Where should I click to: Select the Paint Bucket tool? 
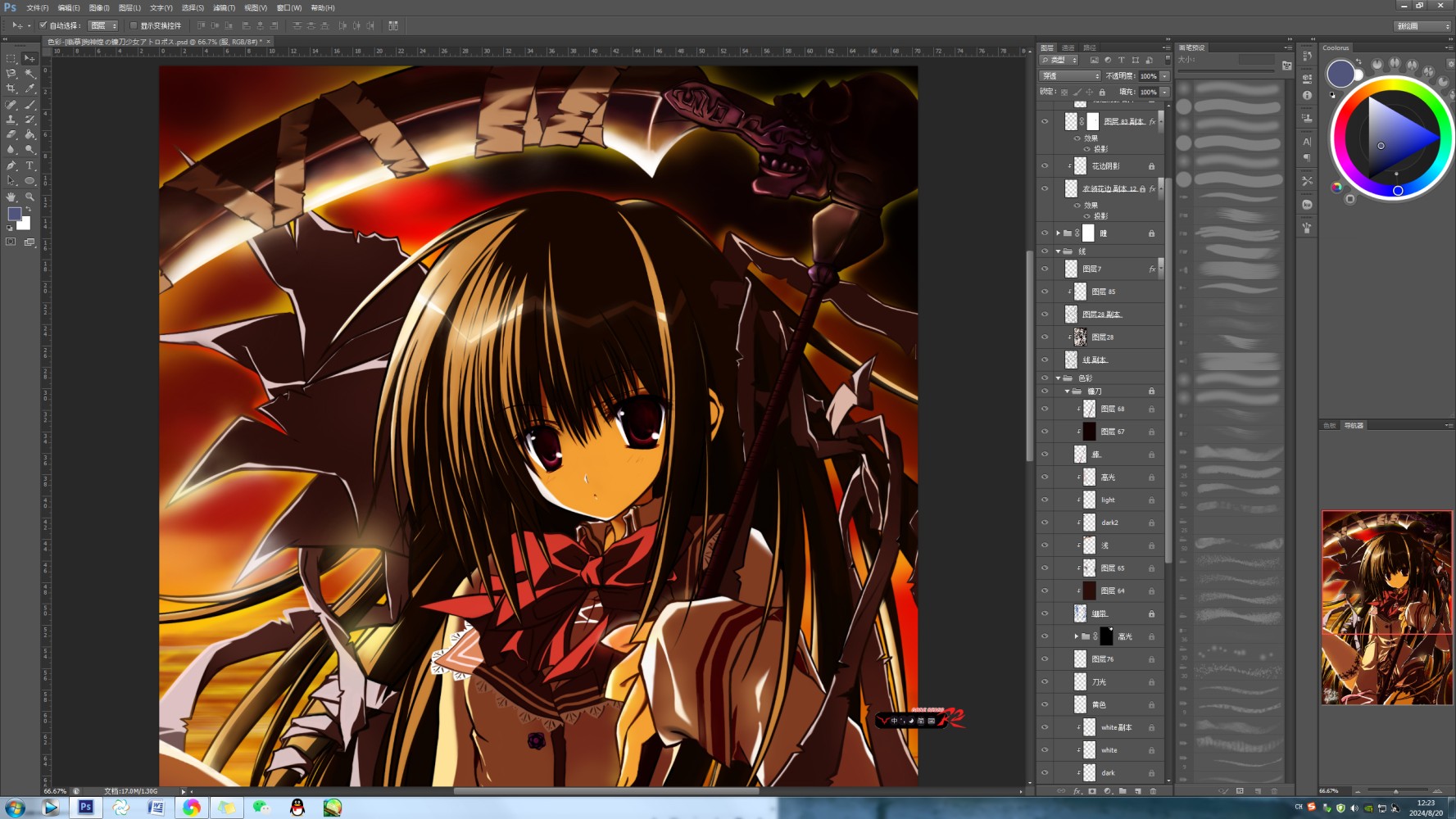tap(29, 134)
